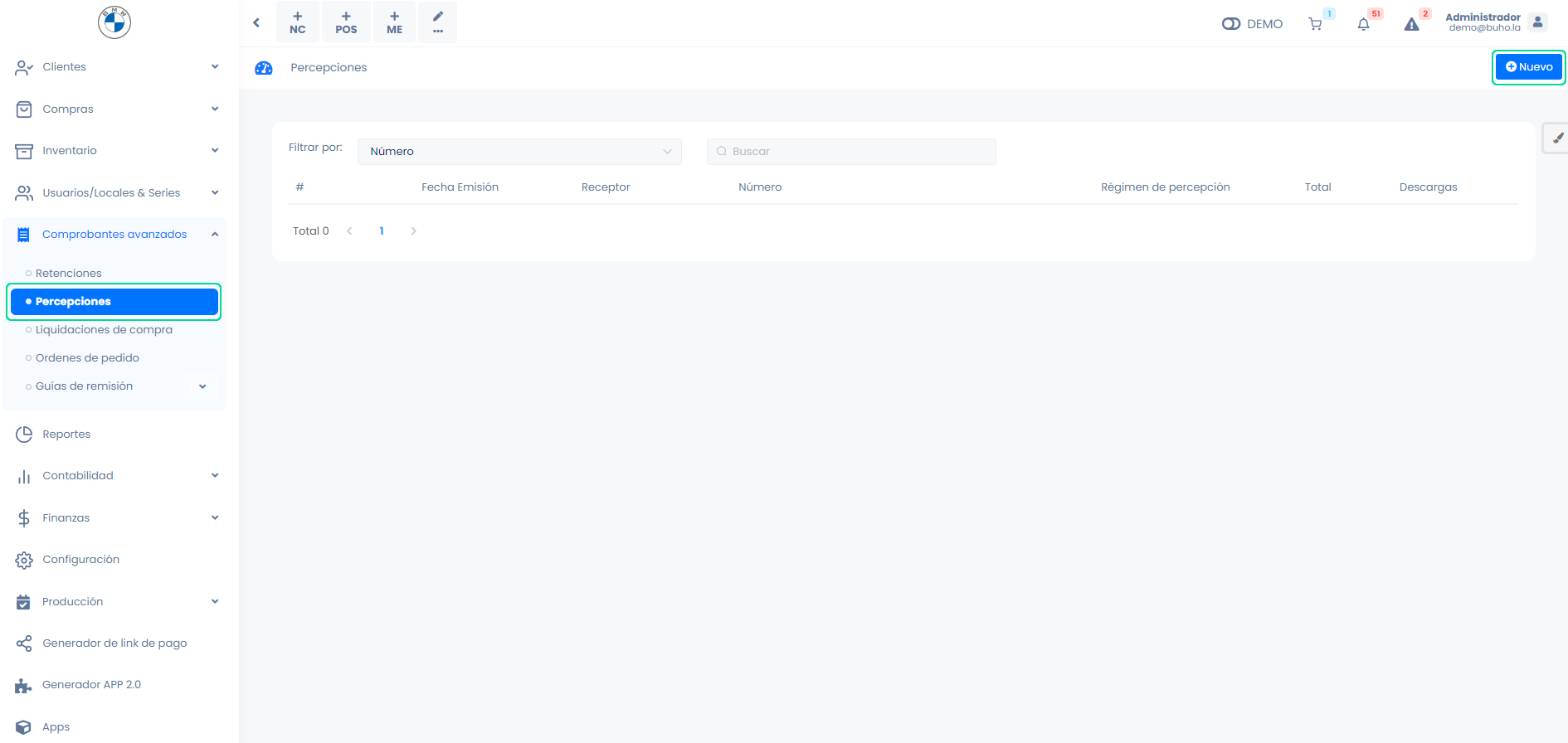
Task: Click the dashboard gauge icon beside Percepciones
Action: click(x=264, y=68)
